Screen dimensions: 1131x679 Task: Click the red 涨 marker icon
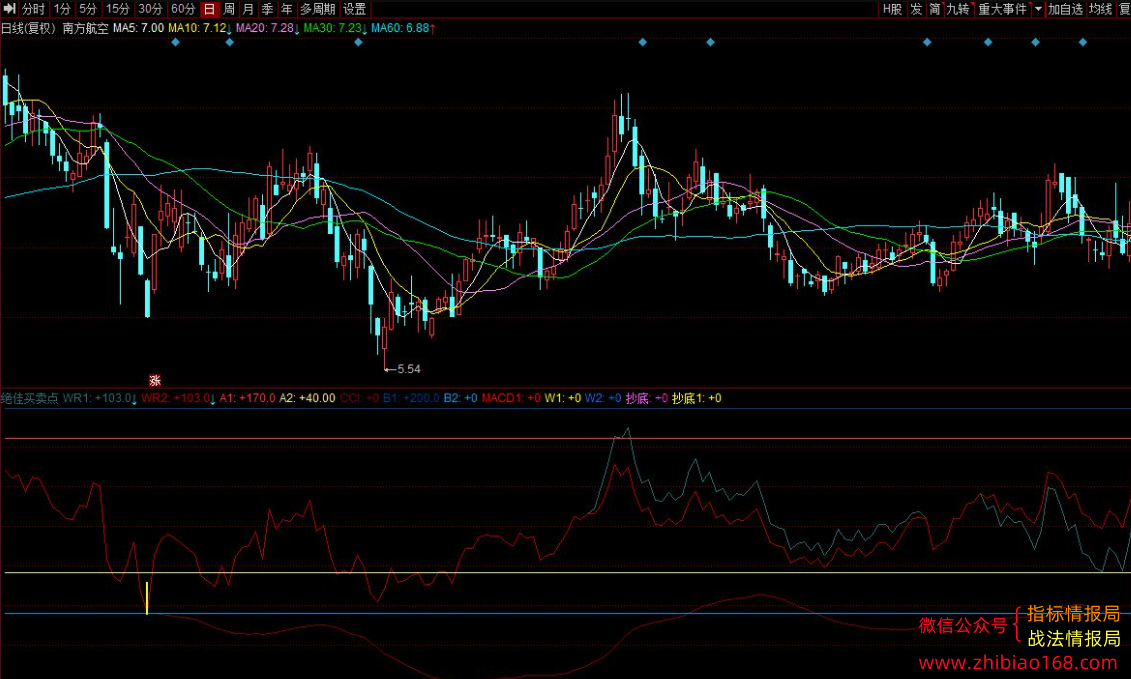154,380
